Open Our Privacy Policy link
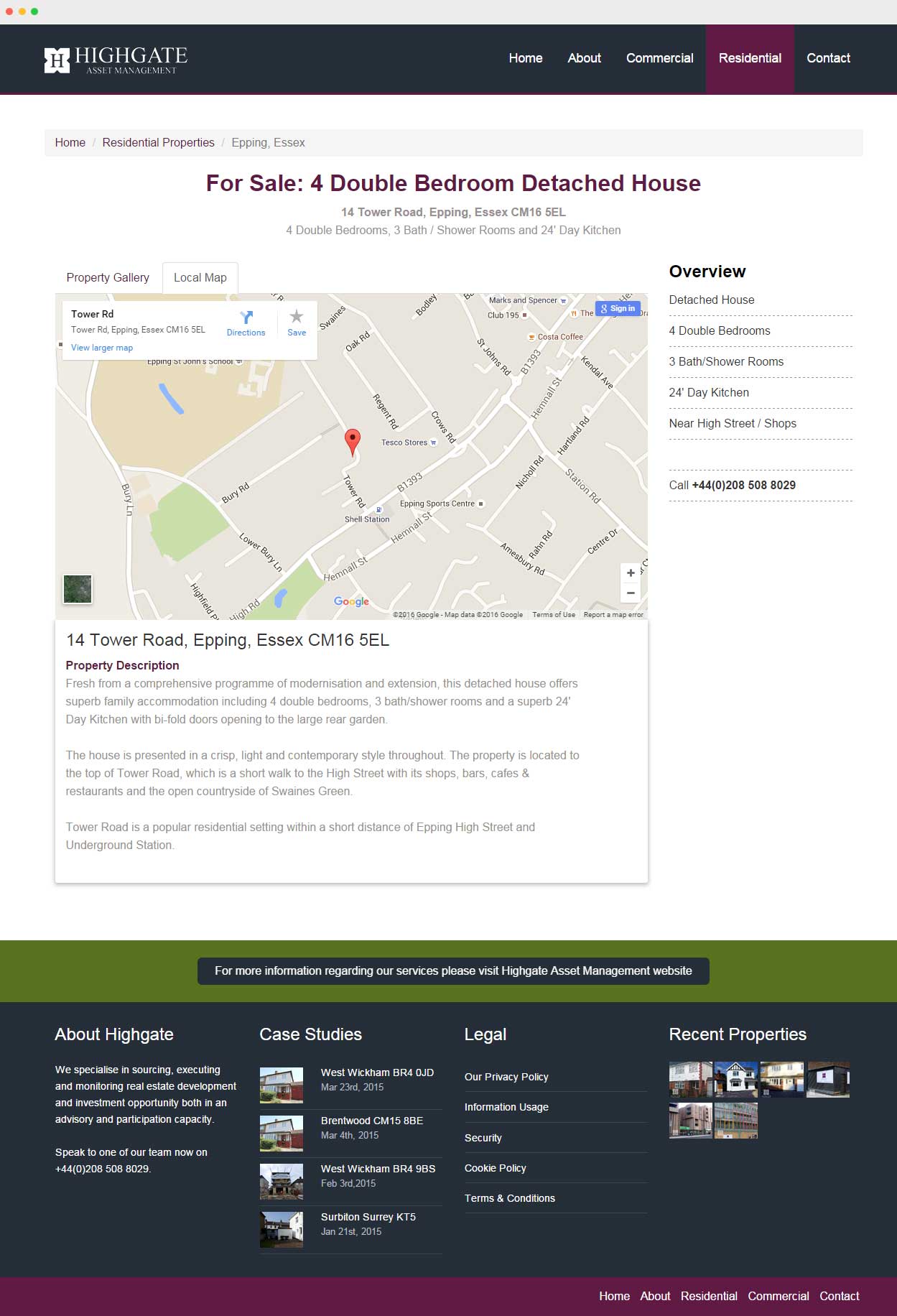The height and width of the screenshot is (1316, 897). (x=506, y=1077)
